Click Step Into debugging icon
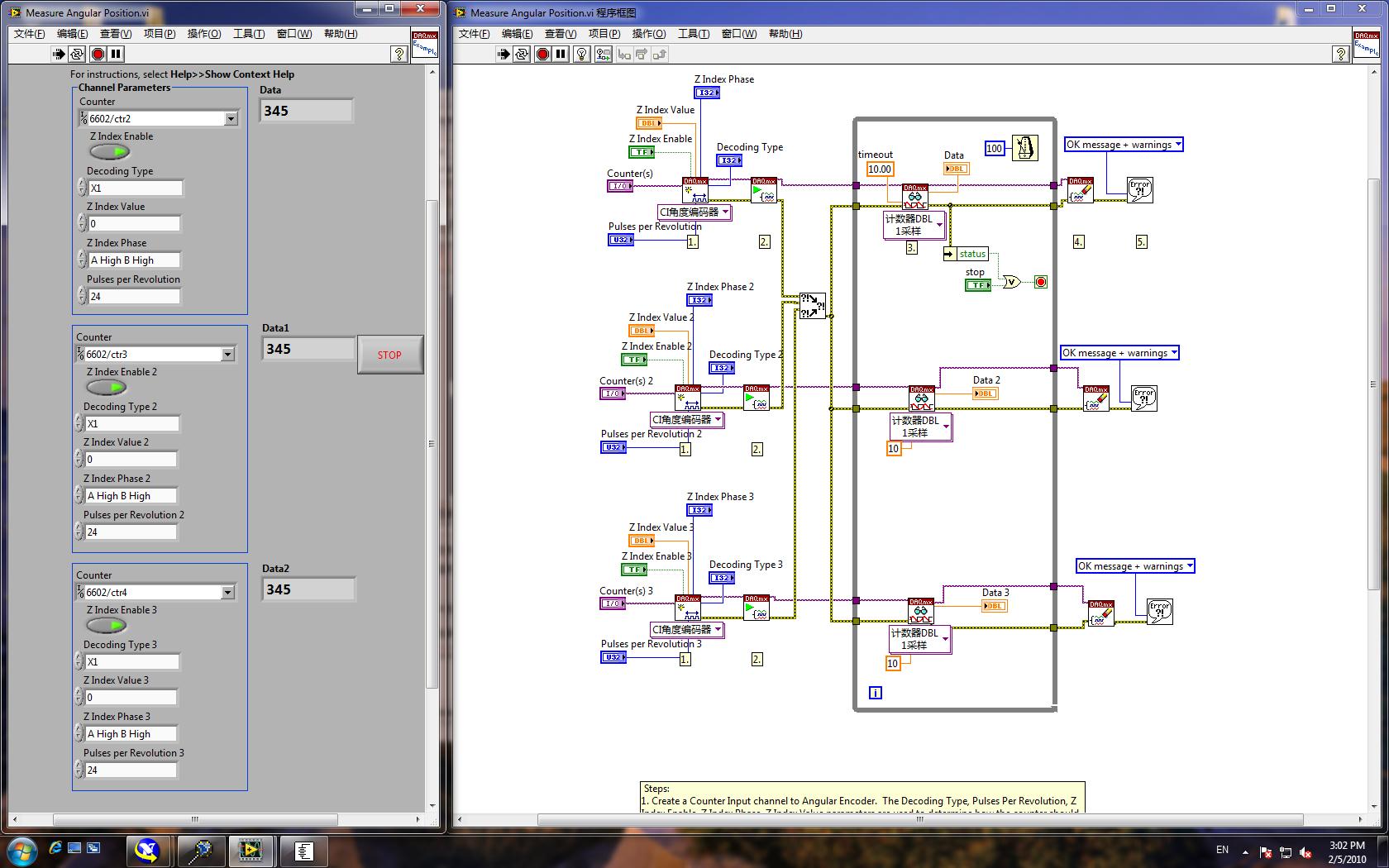The width and height of the screenshot is (1389, 868). click(624, 55)
